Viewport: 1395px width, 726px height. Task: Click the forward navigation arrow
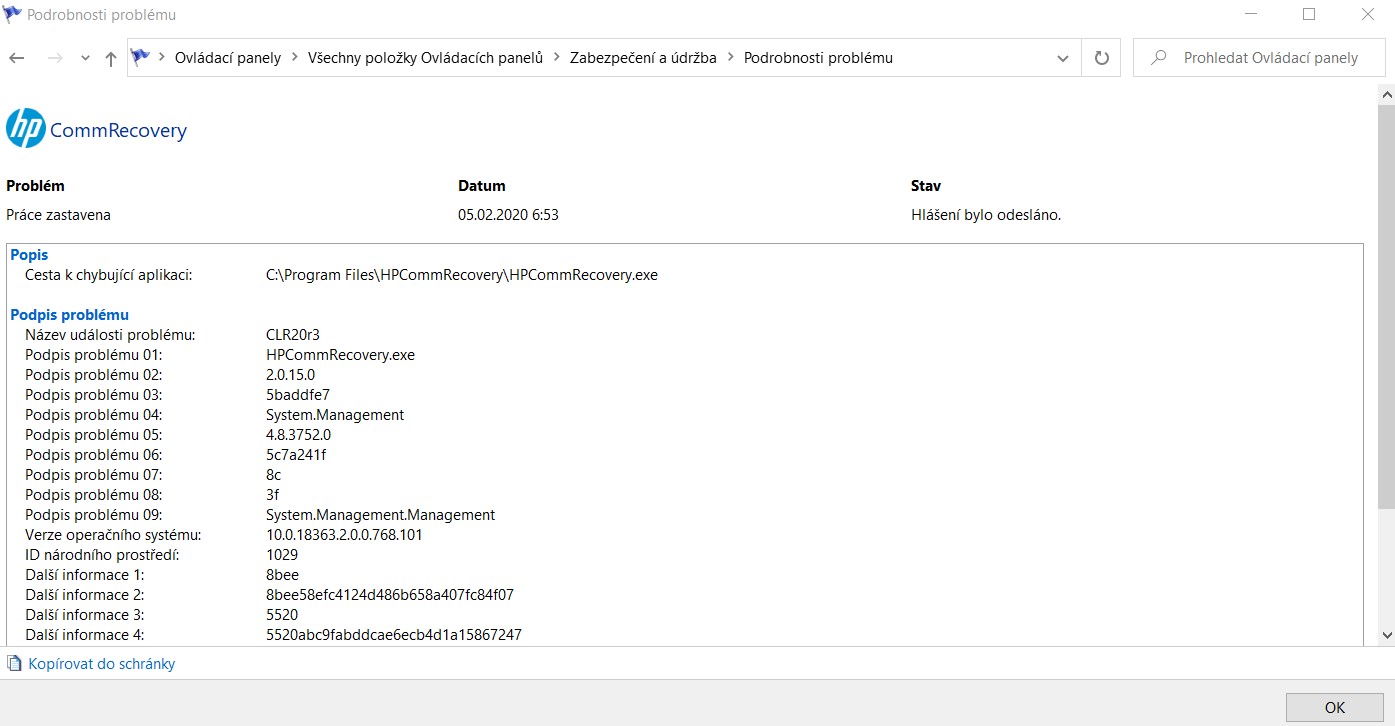(55, 58)
